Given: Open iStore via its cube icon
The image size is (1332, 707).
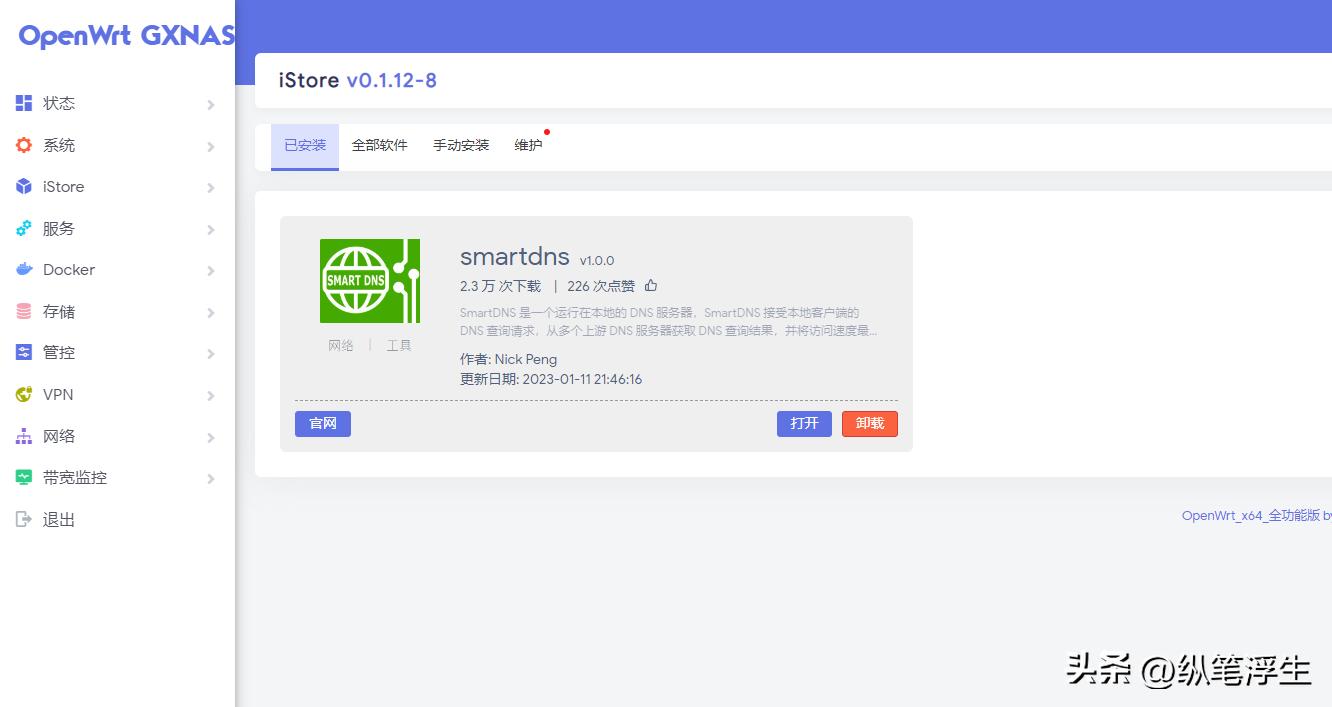Looking at the screenshot, I should [23, 186].
